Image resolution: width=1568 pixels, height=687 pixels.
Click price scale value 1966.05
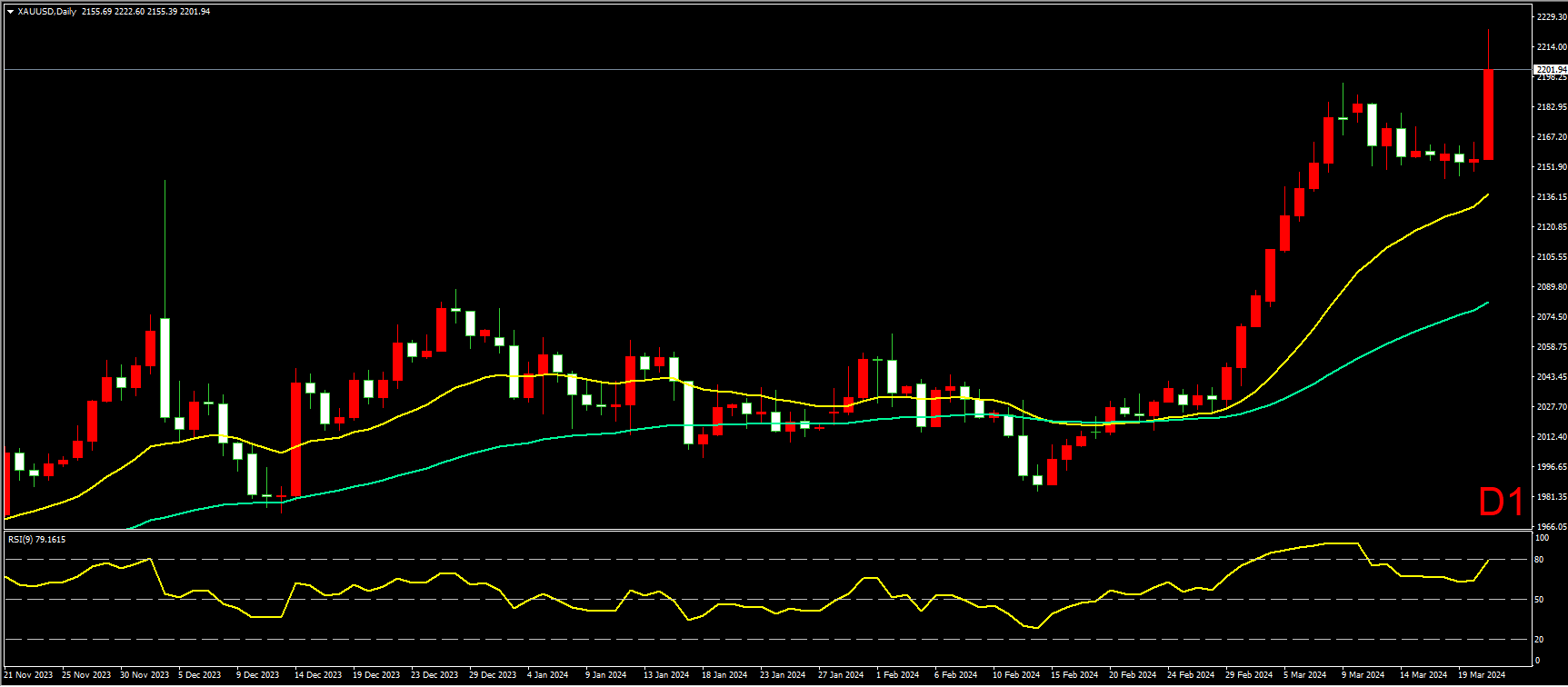(1551, 527)
